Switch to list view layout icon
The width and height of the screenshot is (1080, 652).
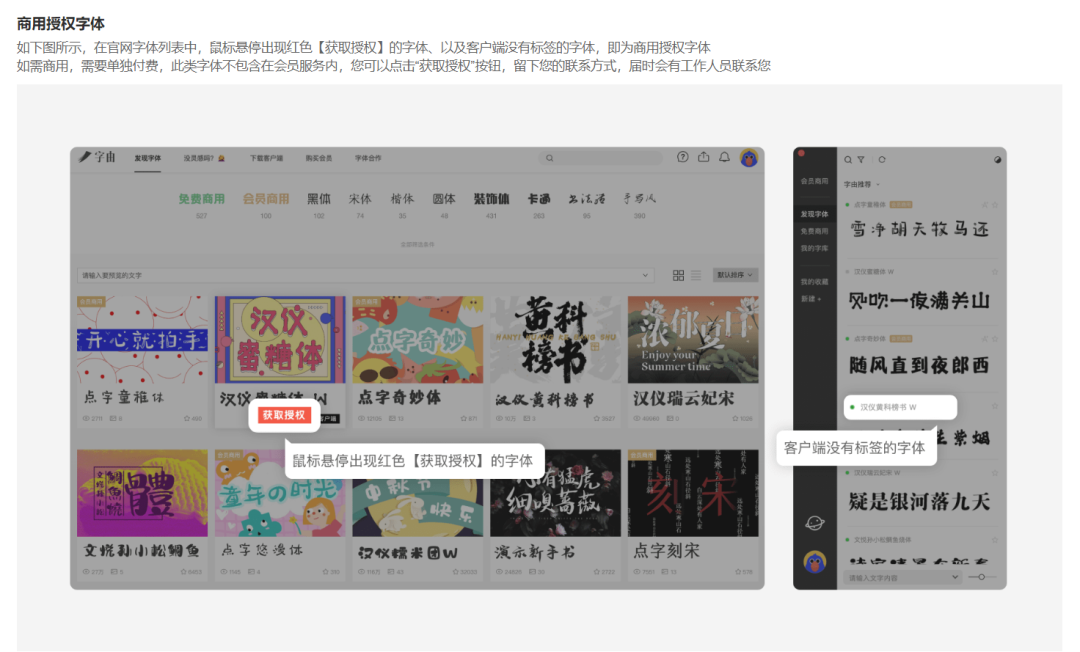696,275
